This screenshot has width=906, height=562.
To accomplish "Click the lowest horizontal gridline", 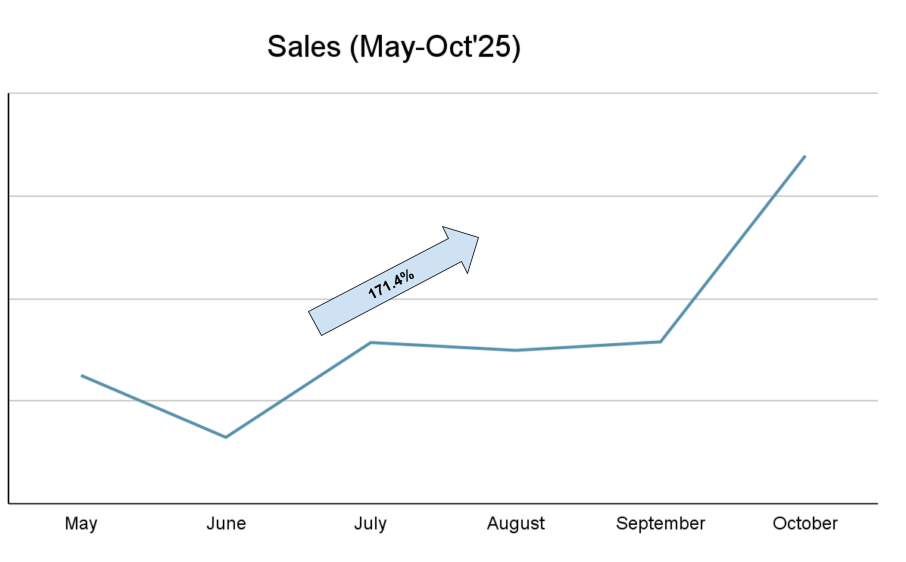I will tap(600, 401).
